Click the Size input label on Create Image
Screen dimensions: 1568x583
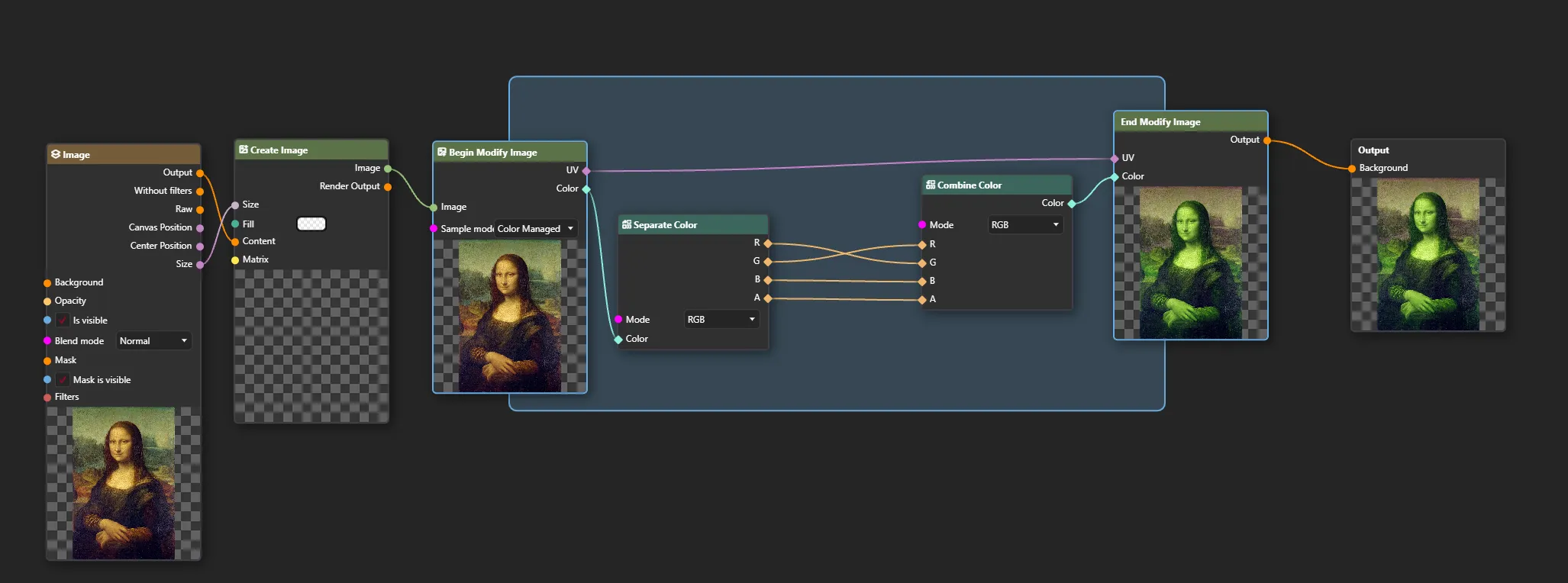tap(250, 205)
